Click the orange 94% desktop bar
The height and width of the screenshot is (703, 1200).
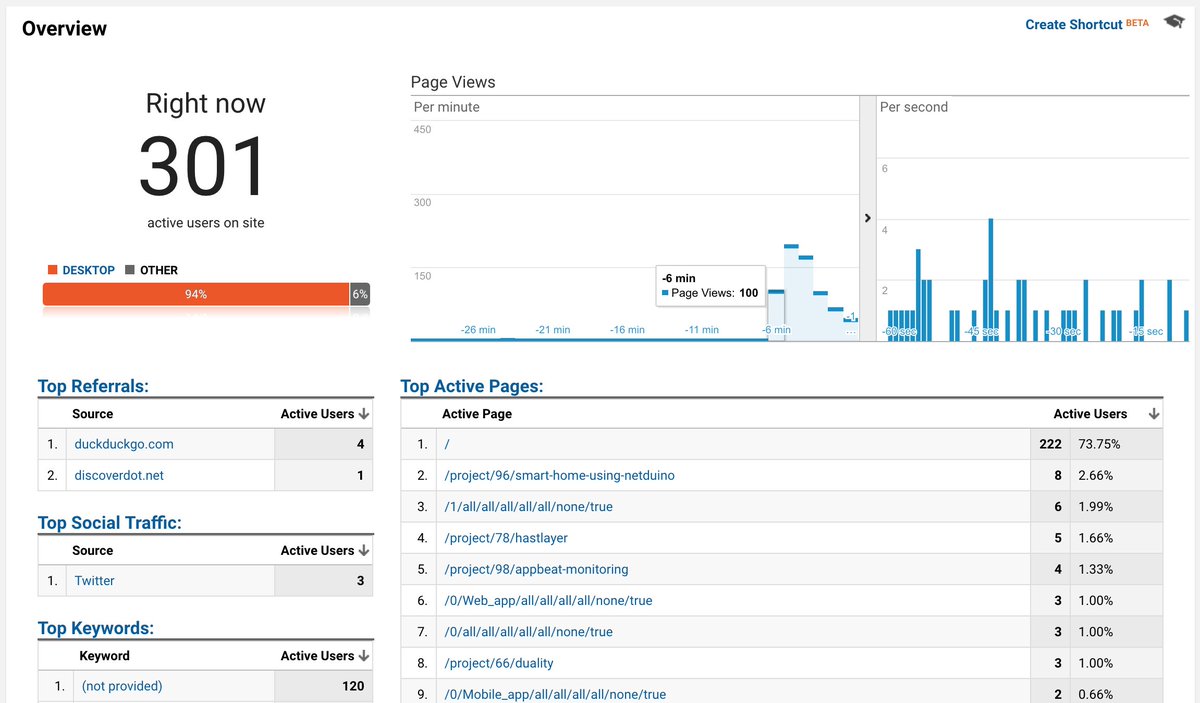coord(196,294)
